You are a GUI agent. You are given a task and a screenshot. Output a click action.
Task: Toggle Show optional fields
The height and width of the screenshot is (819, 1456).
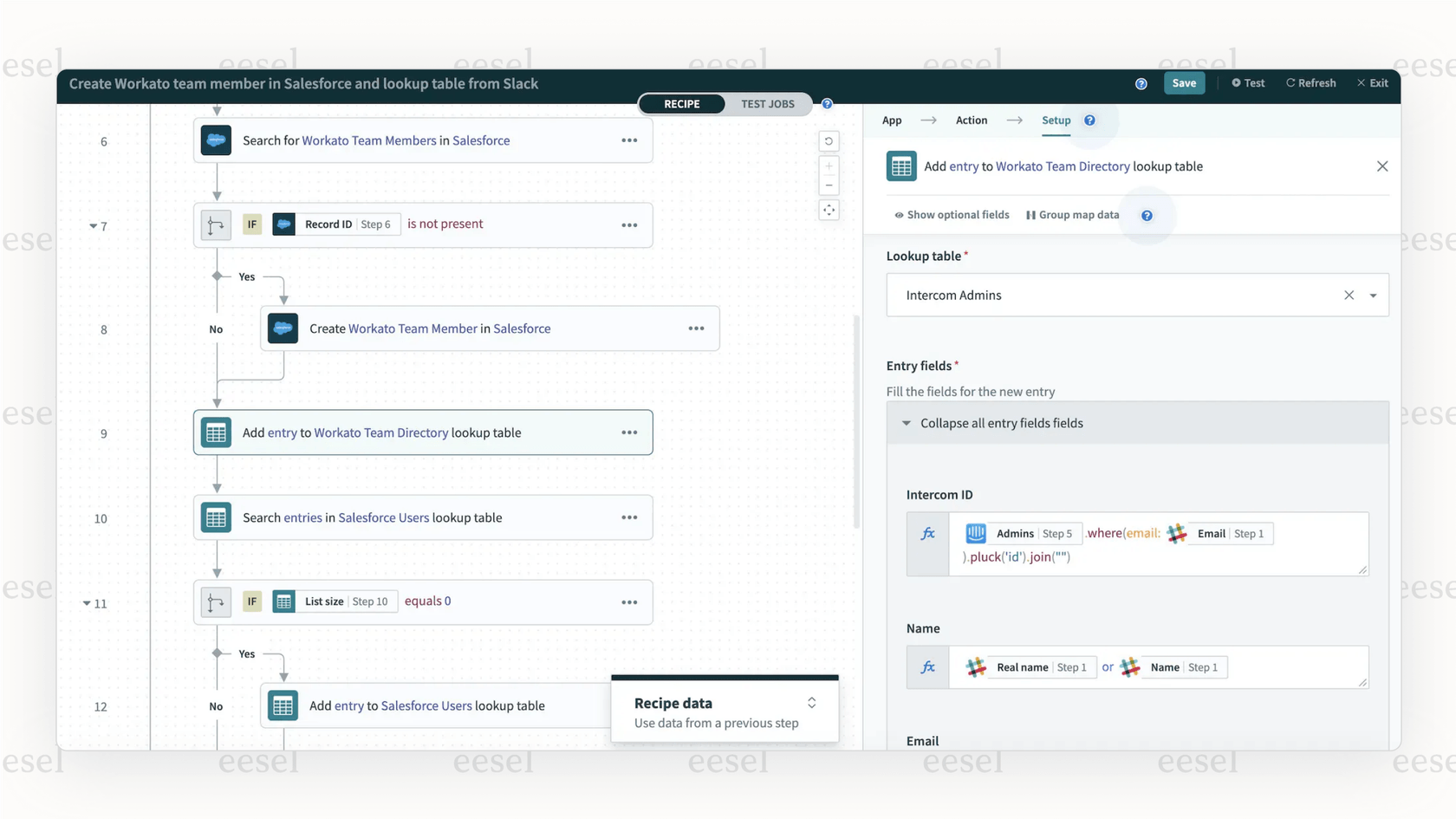[952, 214]
